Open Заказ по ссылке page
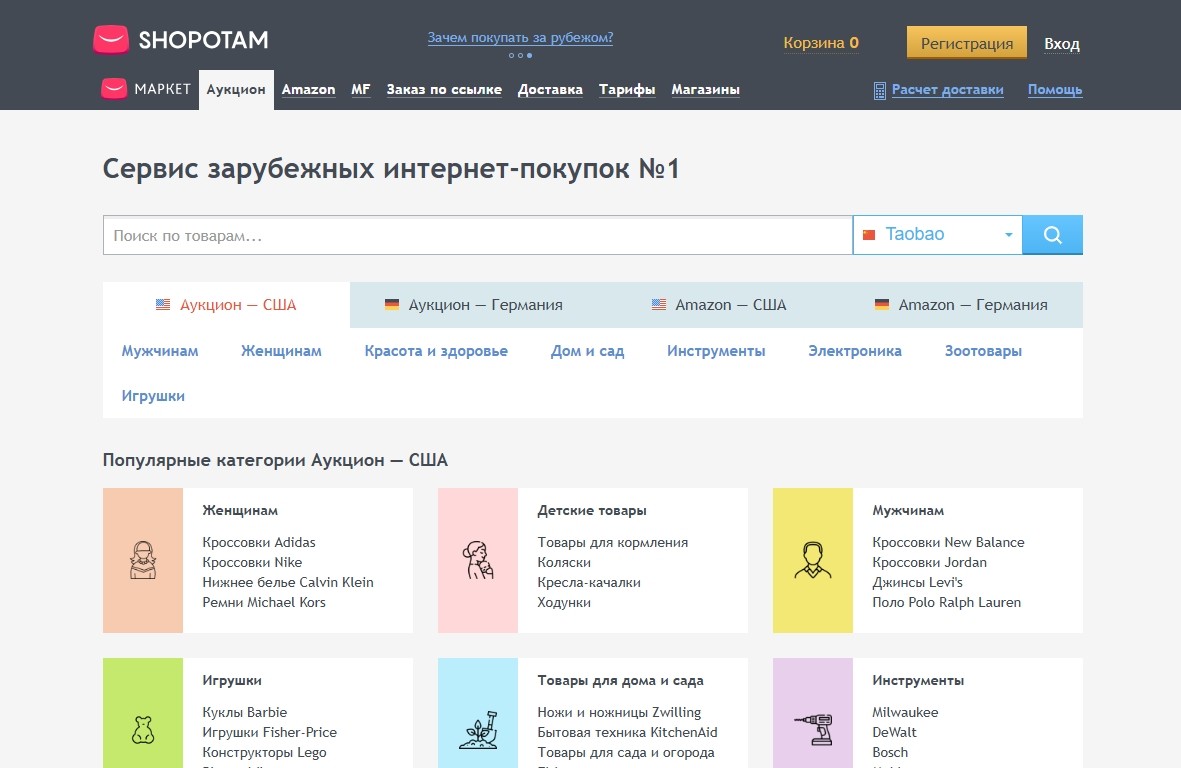This screenshot has width=1181, height=768. coord(444,90)
